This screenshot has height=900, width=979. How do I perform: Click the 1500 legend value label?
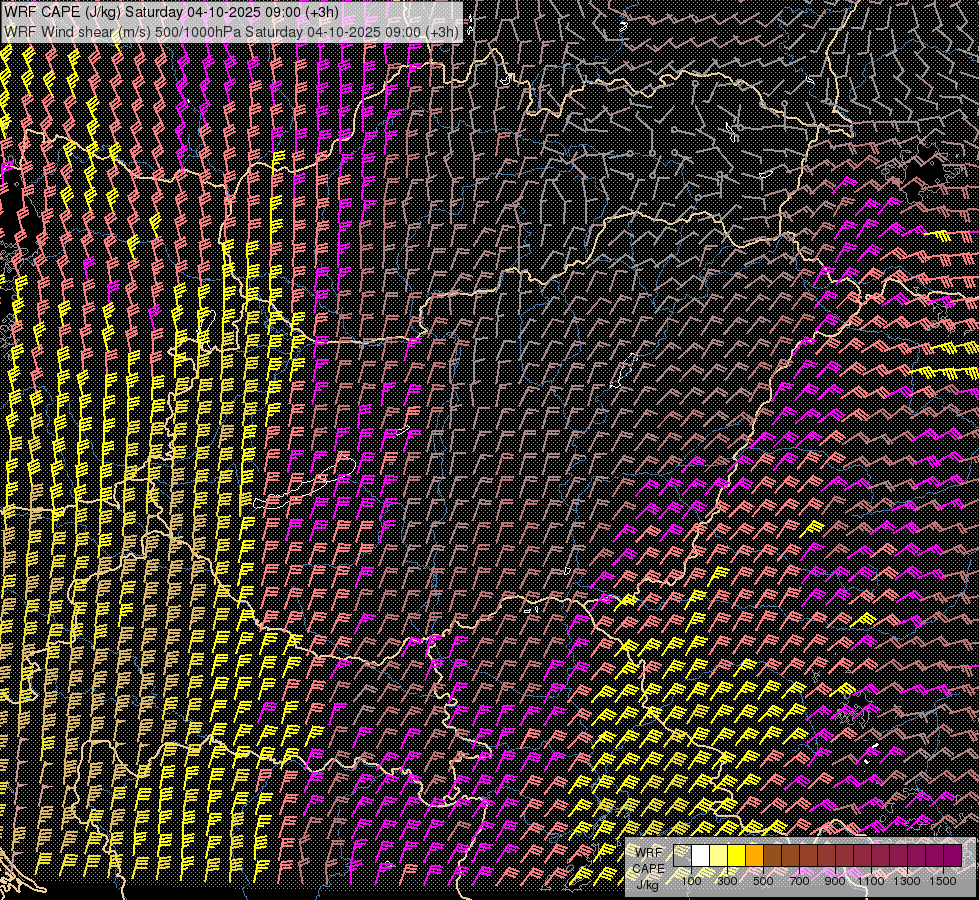point(942,881)
